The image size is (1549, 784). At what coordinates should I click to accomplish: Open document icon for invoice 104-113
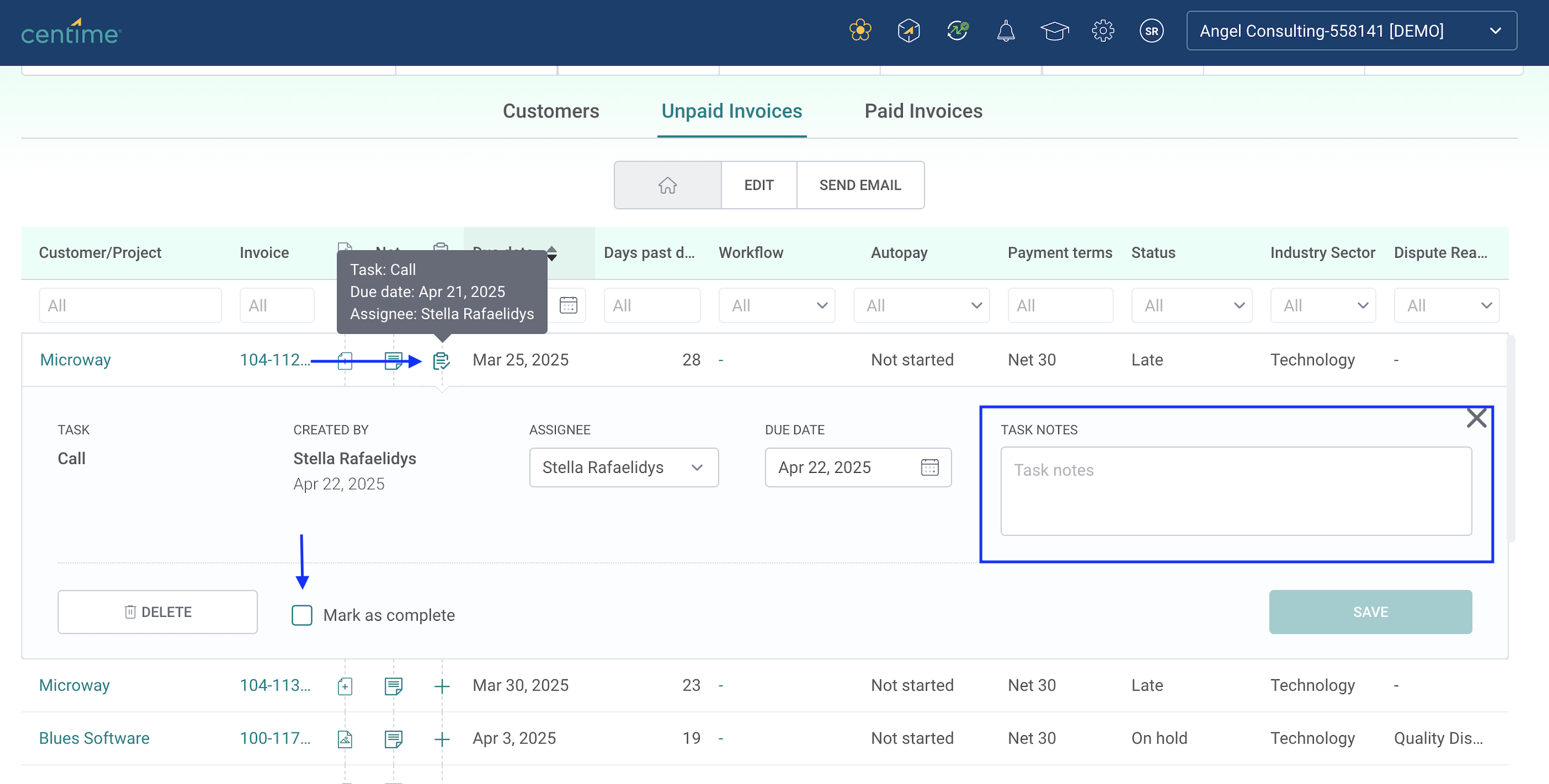click(345, 686)
